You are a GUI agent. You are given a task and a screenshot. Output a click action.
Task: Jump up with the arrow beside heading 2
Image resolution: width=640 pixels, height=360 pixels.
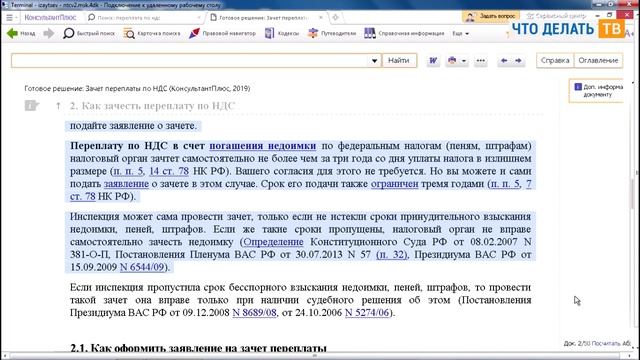point(58,106)
